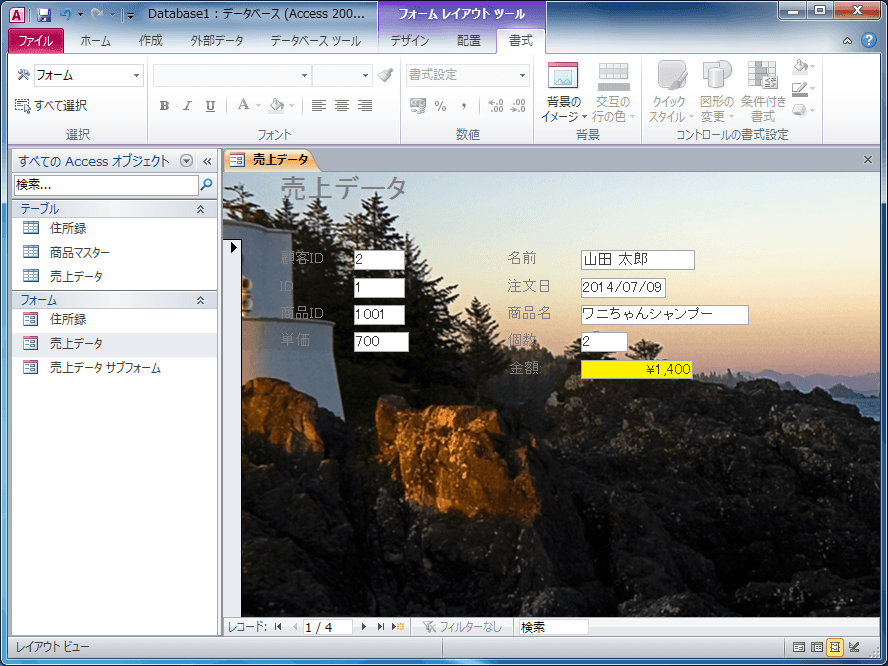The height and width of the screenshot is (666, 888).
Task: Open 交互の行の色 alternate row color
Action: pyautogui.click(x=613, y=92)
